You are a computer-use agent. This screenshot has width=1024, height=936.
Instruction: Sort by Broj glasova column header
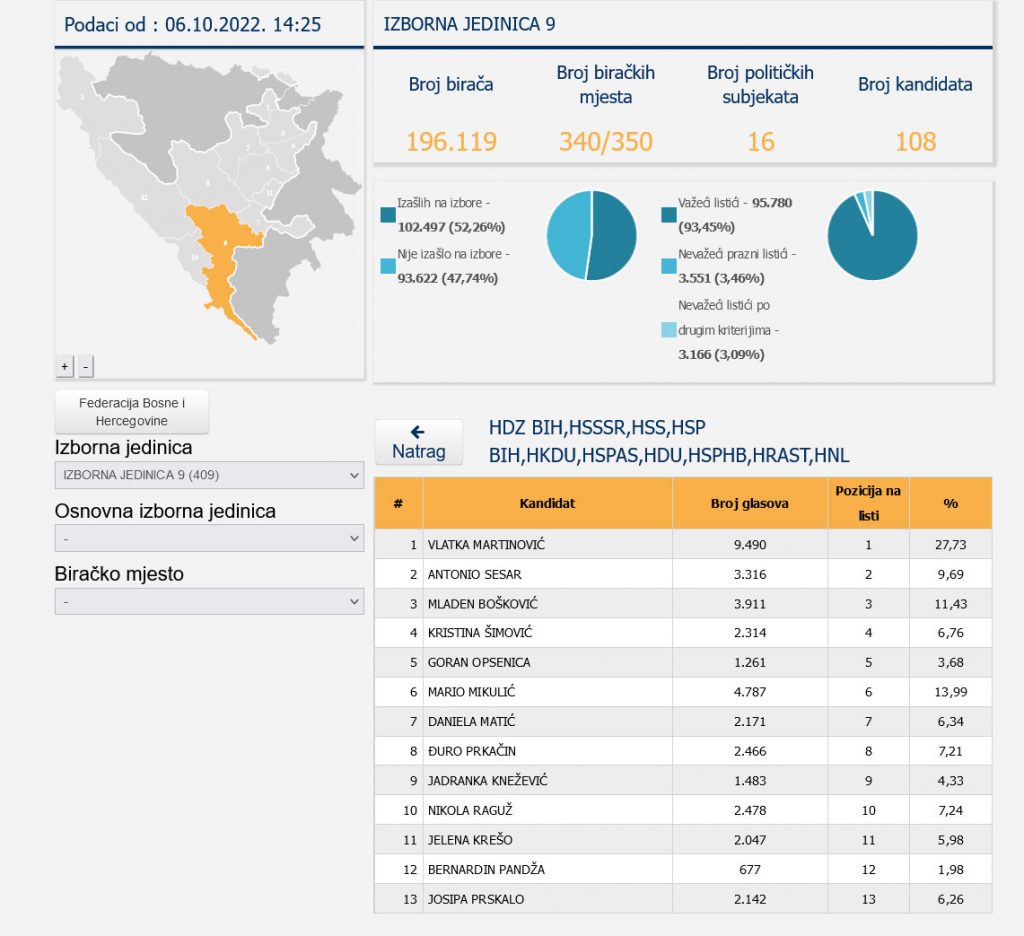(x=749, y=503)
